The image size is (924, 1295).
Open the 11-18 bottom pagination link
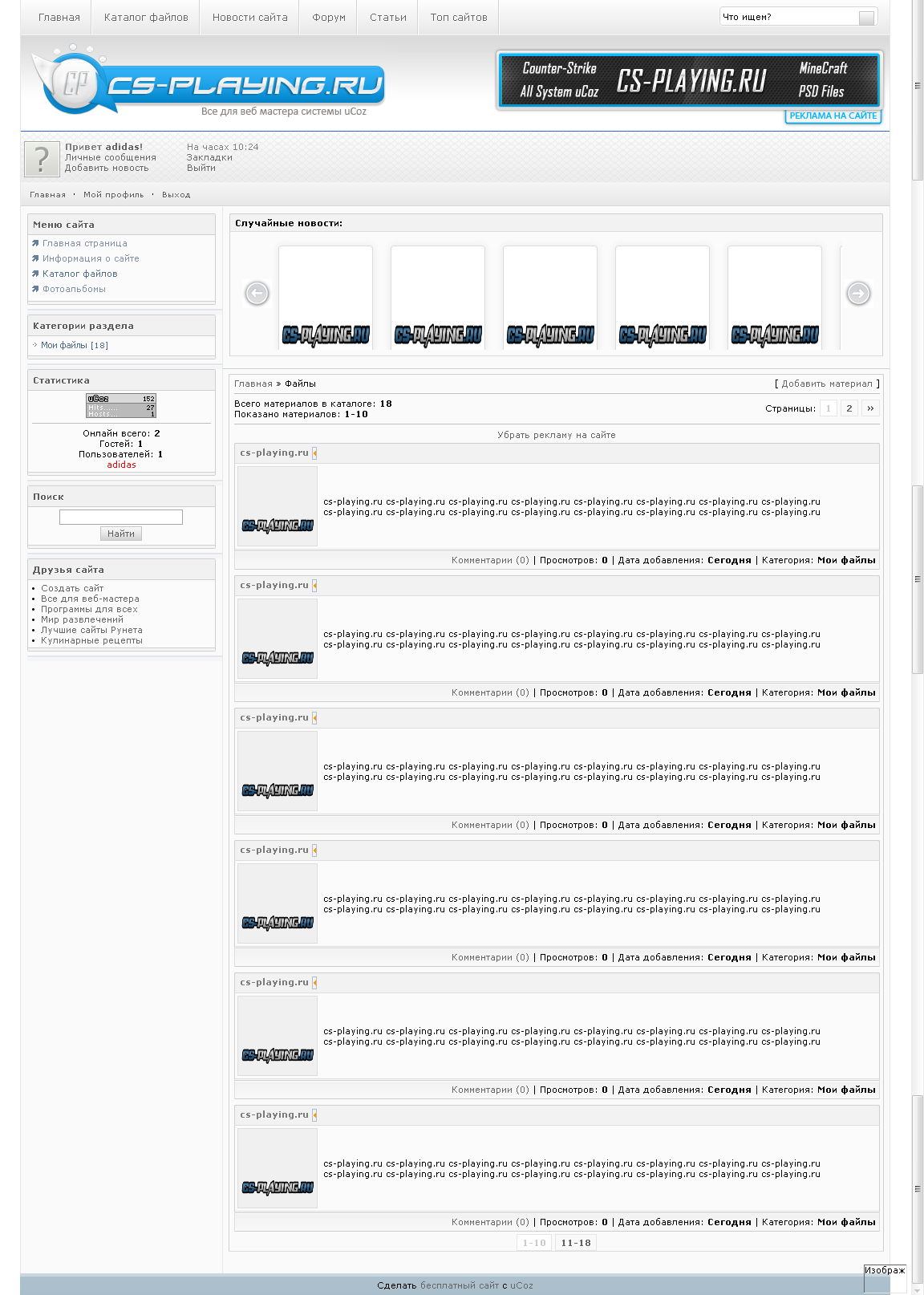coord(576,1243)
